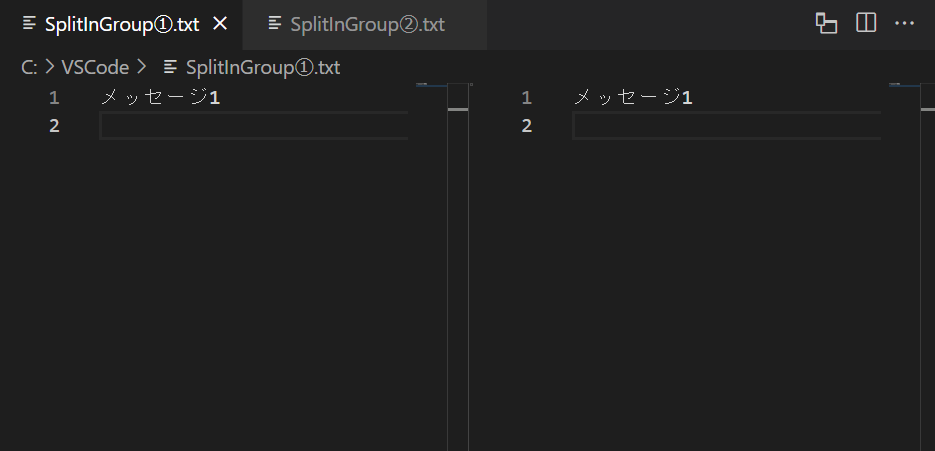The height and width of the screenshot is (451, 935).
Task: Select the SplitInGroup①.txt tab
Action: click(x=122, y=24)
